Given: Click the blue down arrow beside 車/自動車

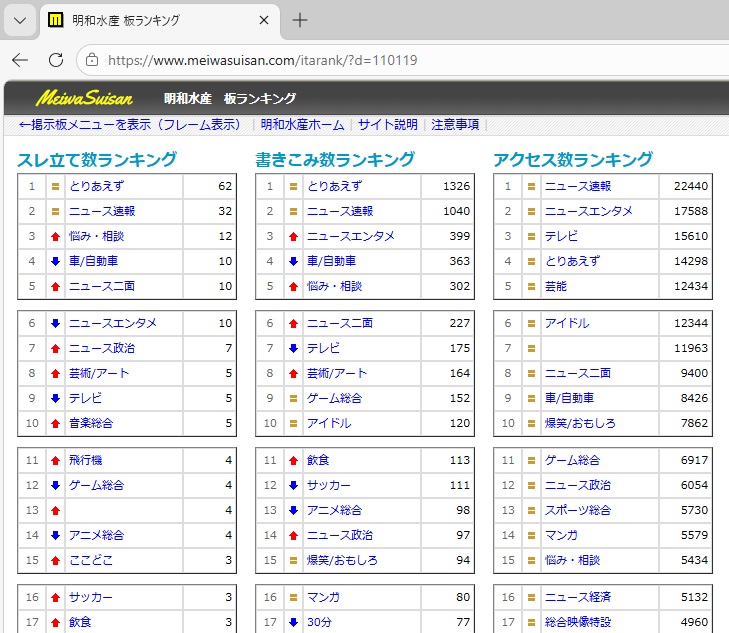Looking at the screenshot, I should [56, 262].
